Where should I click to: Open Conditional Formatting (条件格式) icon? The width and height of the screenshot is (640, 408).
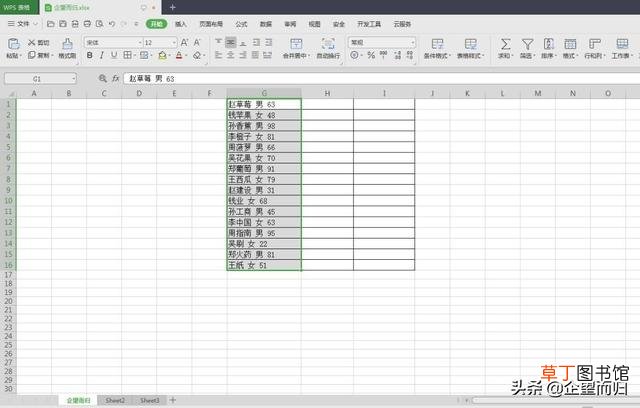coord(437,44)
